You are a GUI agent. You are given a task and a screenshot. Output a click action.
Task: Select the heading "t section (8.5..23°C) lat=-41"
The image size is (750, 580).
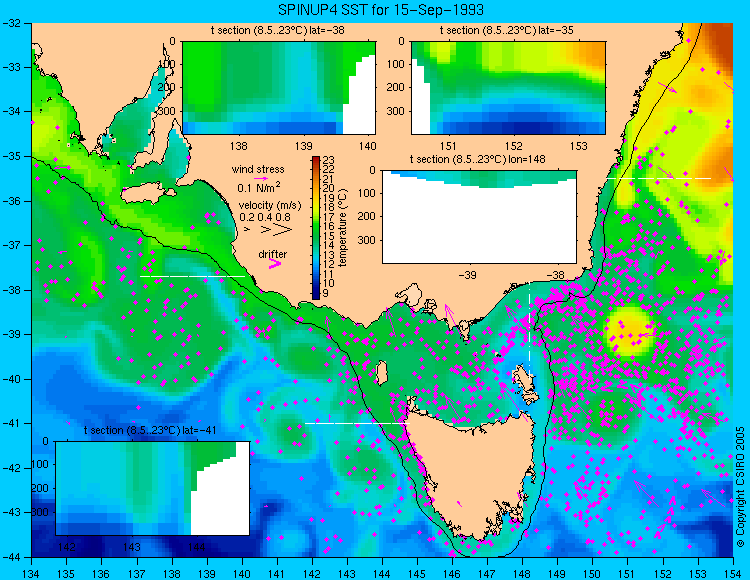coord(151,430)
